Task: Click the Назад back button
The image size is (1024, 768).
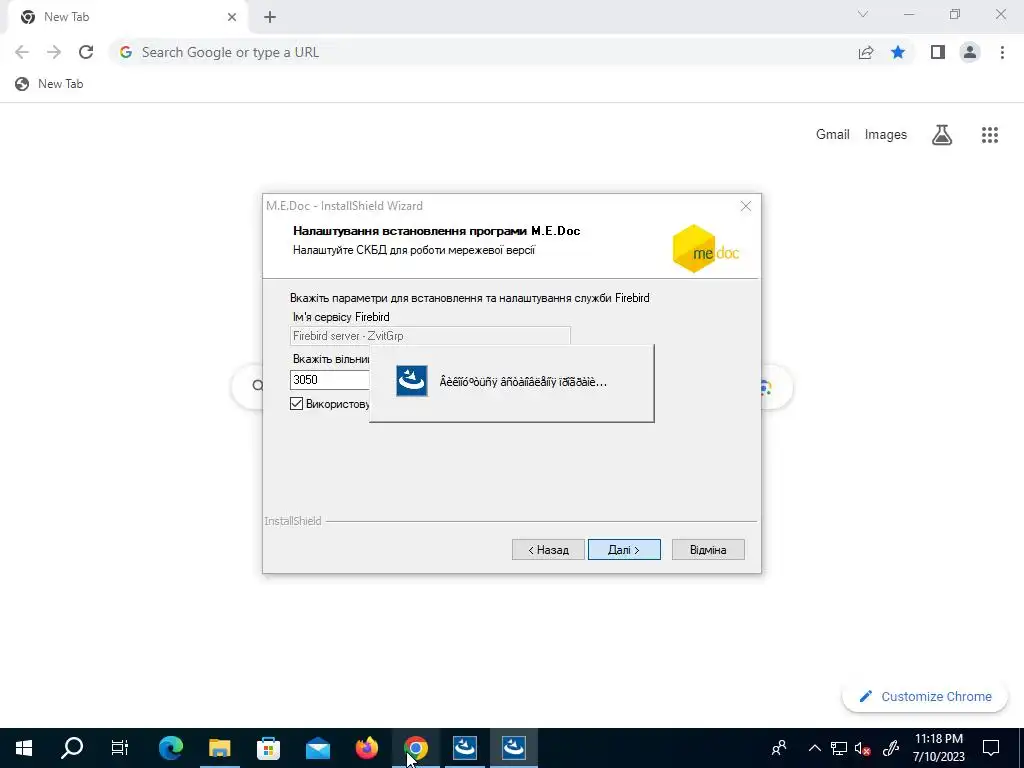Action: 548,550
